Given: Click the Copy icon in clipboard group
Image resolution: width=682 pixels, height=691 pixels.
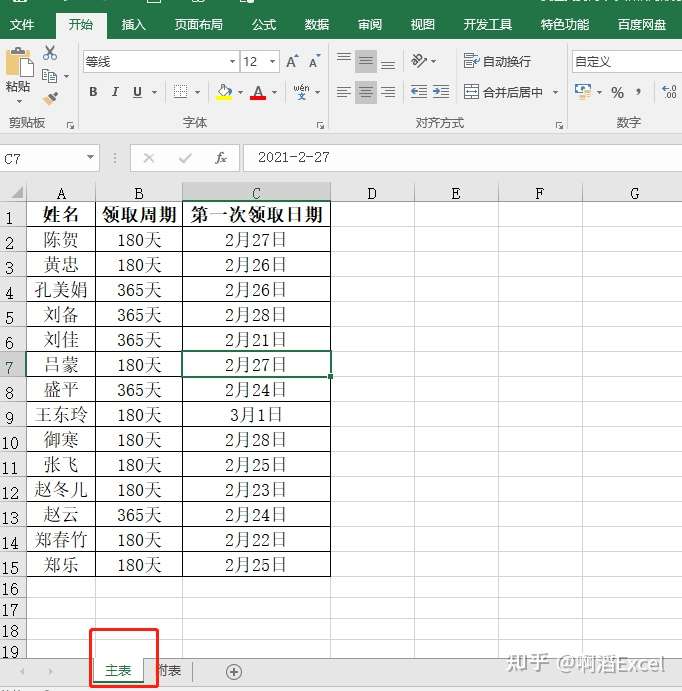Looking at the screenshot, I should click(x=49, y=76).
